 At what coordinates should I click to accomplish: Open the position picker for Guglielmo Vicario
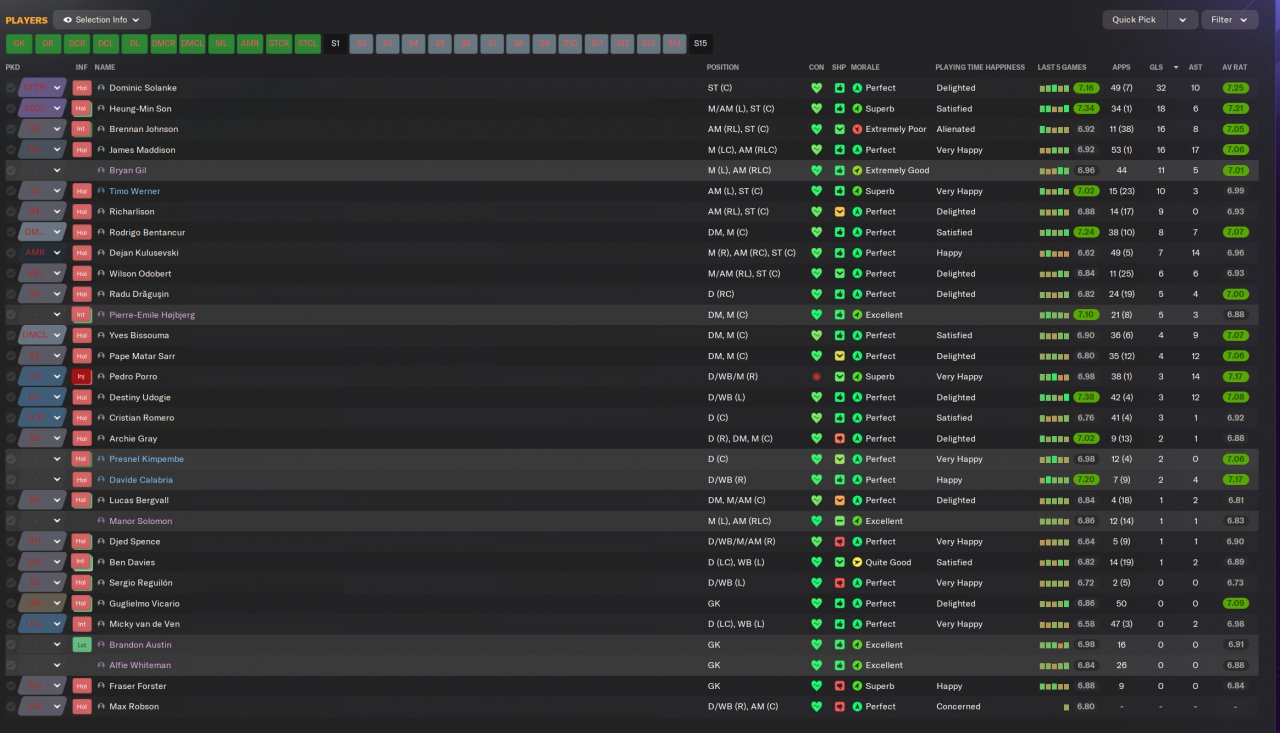43,604
